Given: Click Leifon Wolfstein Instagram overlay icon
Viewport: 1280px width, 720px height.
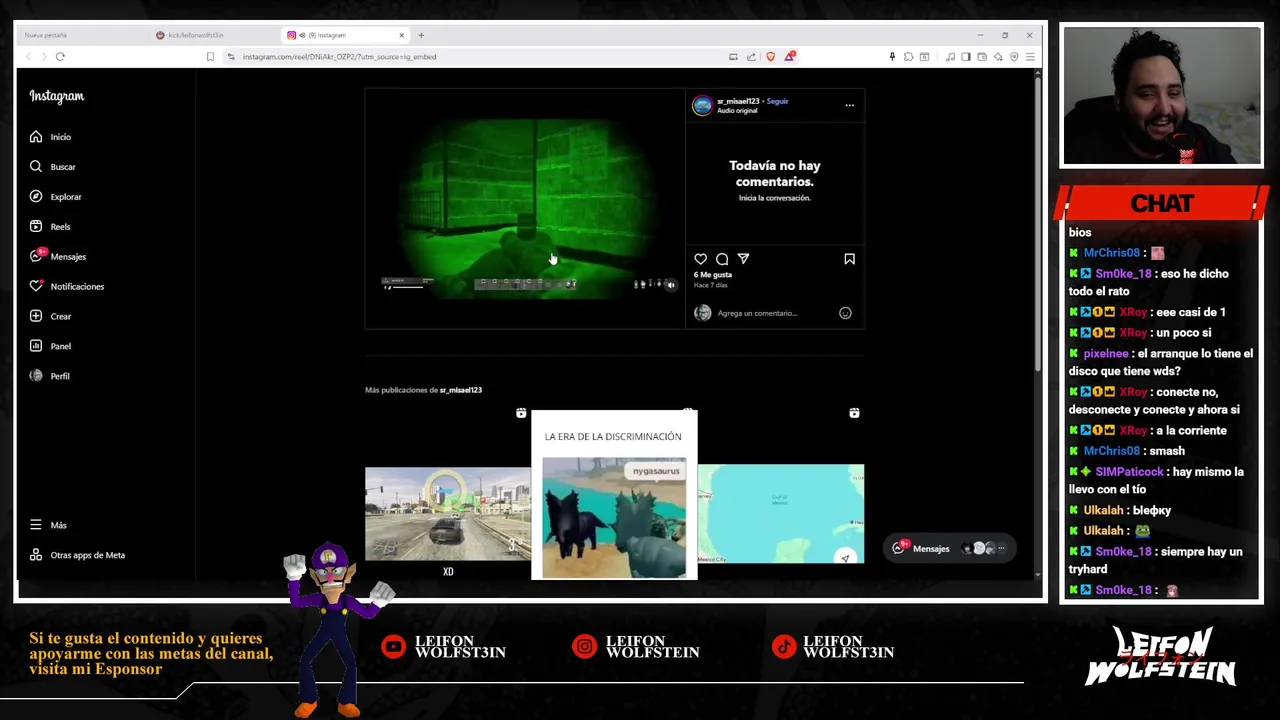Looking at the screenshot, I should coord(584,647).
